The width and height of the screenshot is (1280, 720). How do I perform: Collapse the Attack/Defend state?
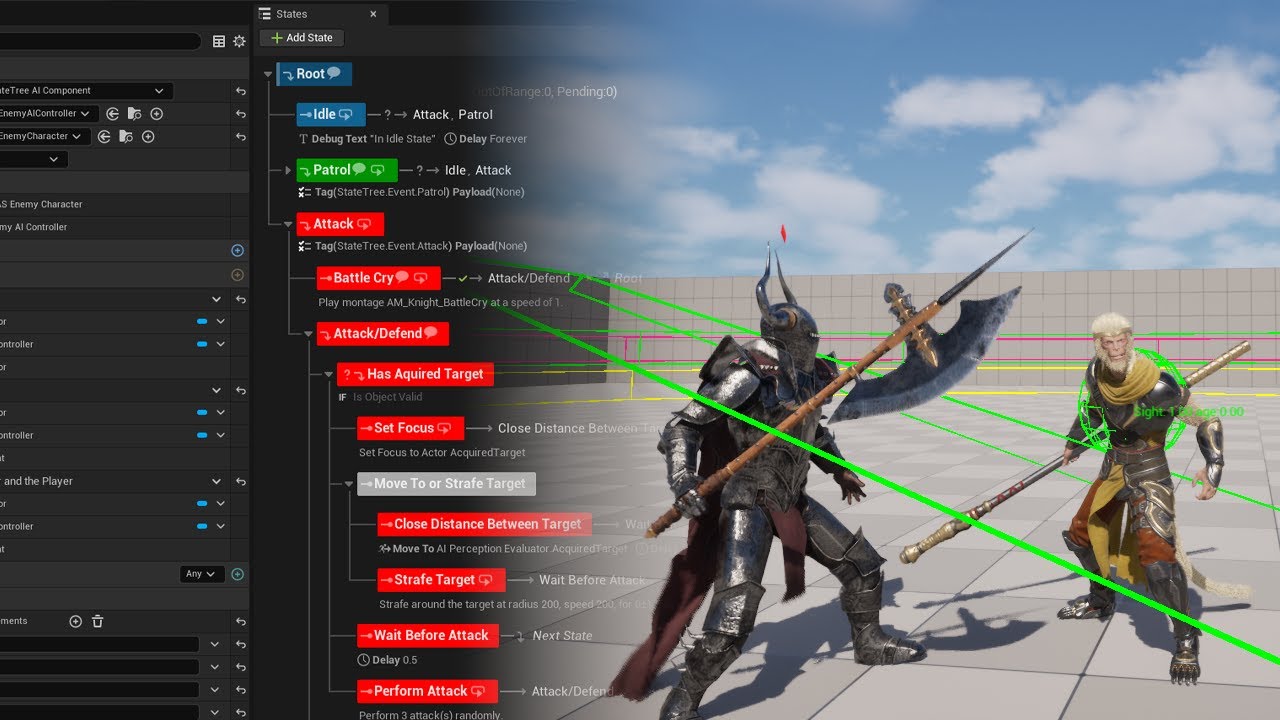coord(308,333)
